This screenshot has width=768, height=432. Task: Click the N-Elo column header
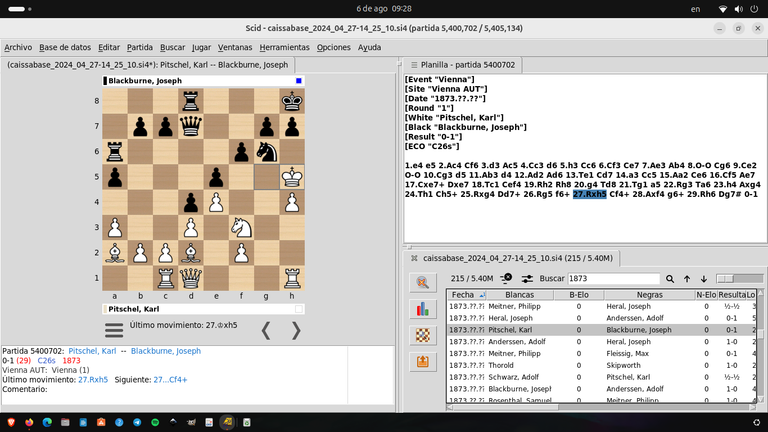(706, 295)
